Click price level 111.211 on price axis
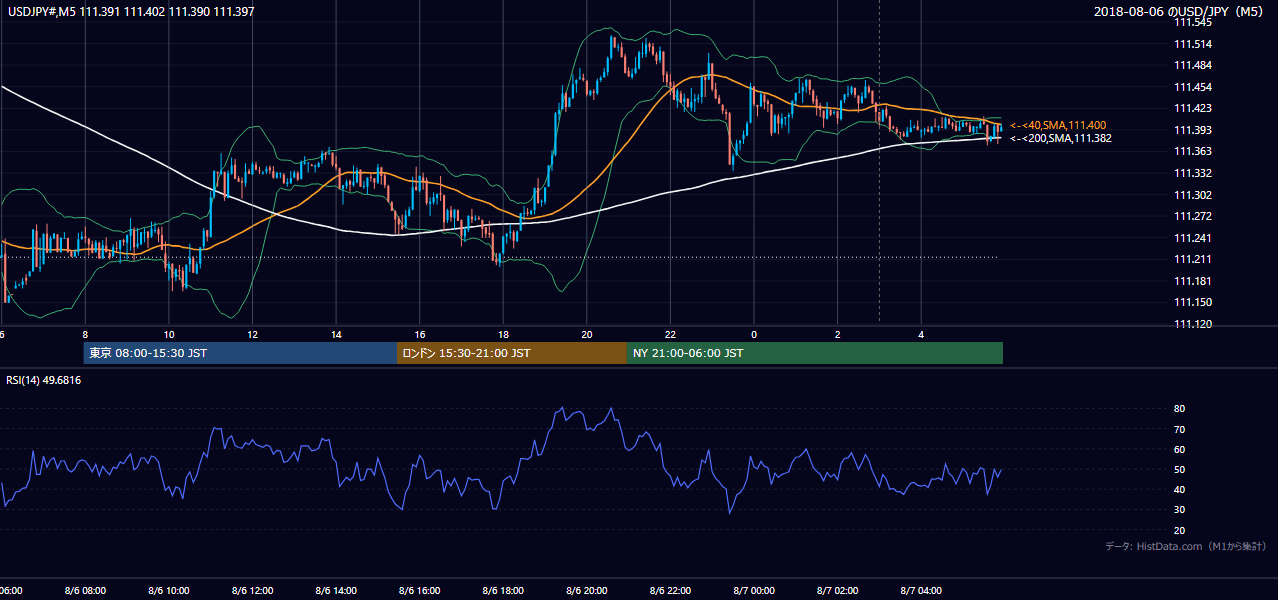This screenshot has width=1278, height=600. pos(1193,259)
